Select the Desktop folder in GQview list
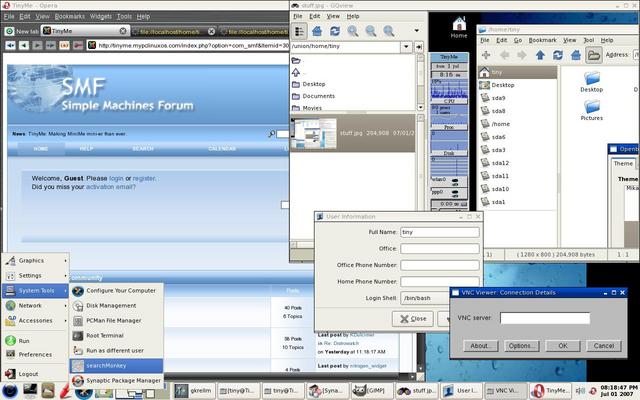This screenshot has height=400, width=640. pyautogui.click(x=314, y=84)
